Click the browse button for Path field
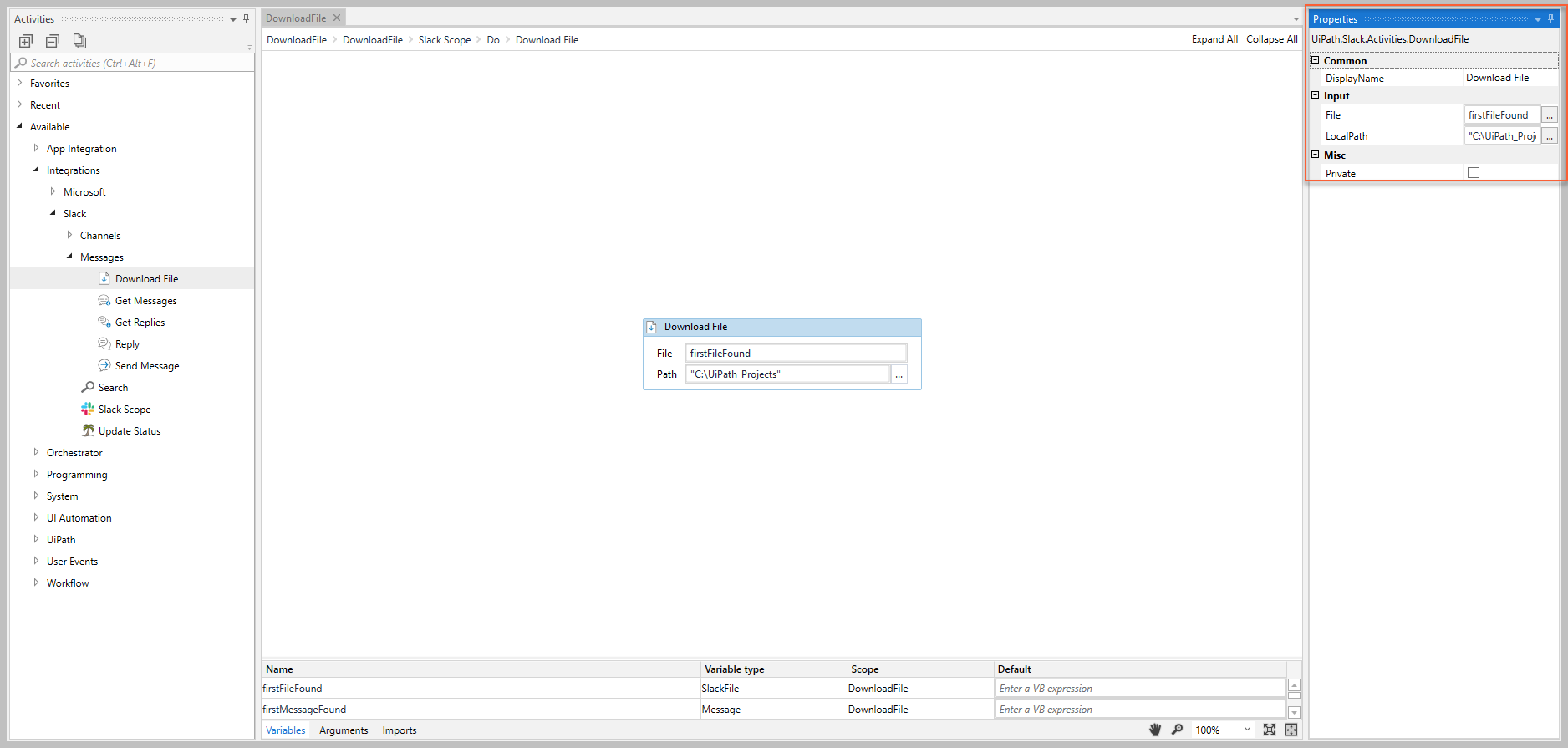Image resolution: width=1568 pixels, height=748 pixels. [x=899, y=374]
